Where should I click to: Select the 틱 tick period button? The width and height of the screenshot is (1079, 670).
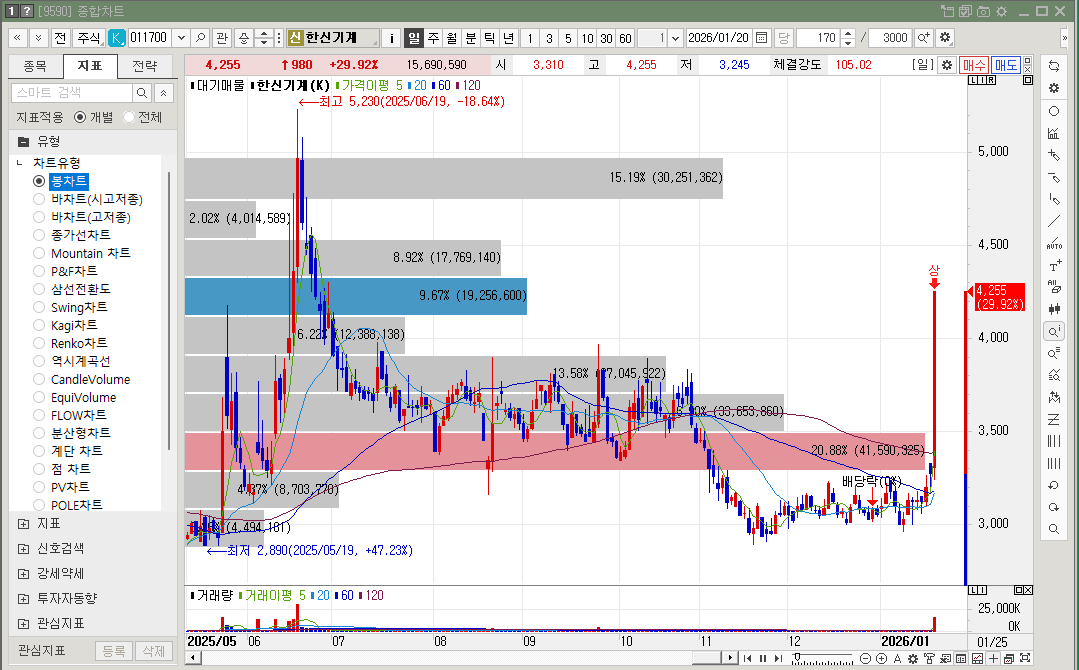pos(489,38)
